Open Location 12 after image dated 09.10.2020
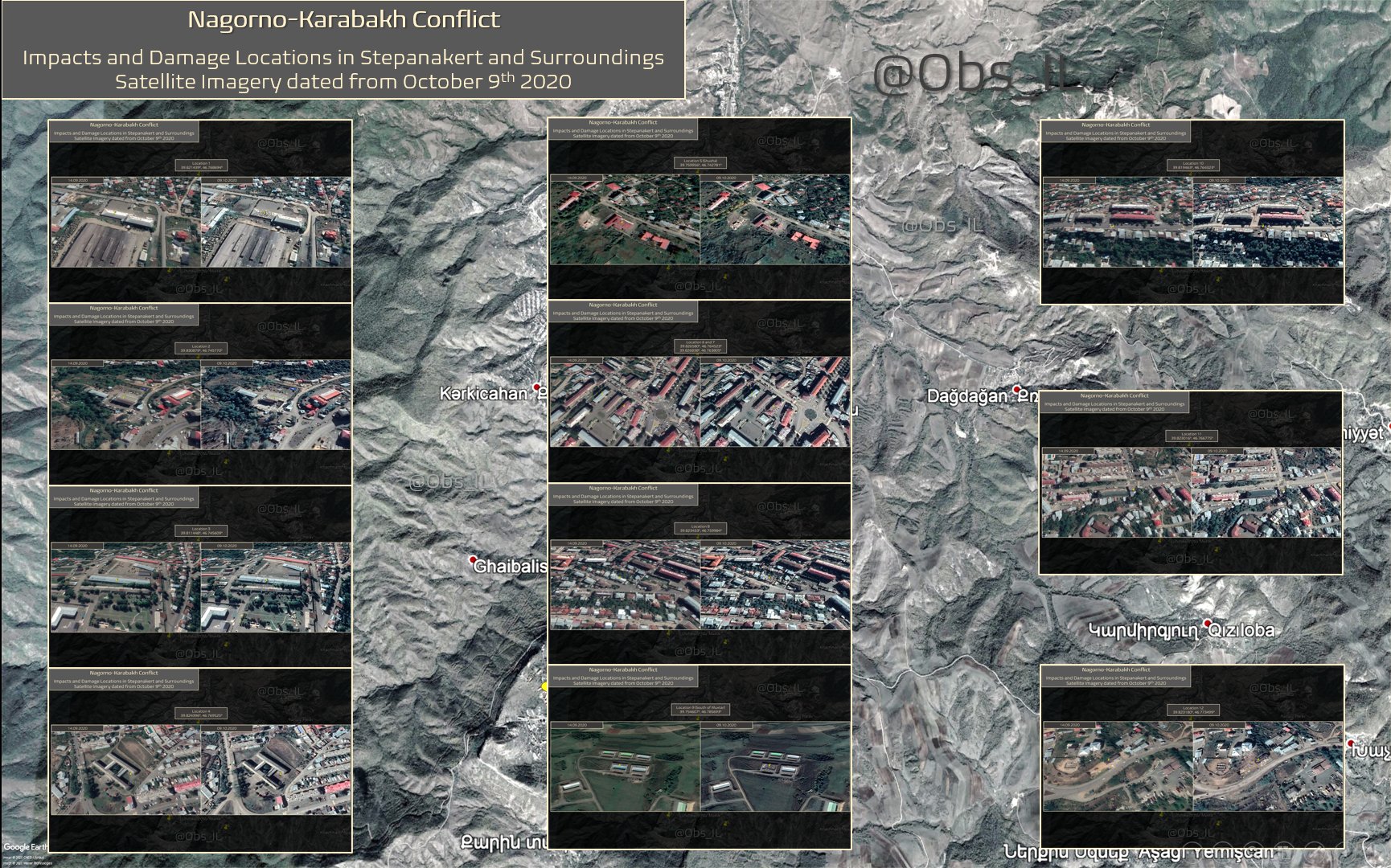Screen dimensions: 1391x868 pos(1267,766)
